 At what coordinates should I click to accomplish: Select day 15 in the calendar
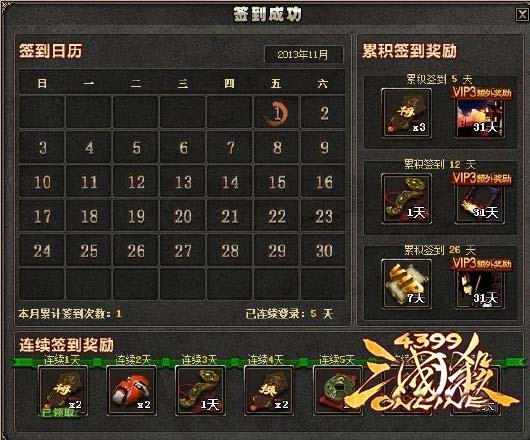[276, 182]
